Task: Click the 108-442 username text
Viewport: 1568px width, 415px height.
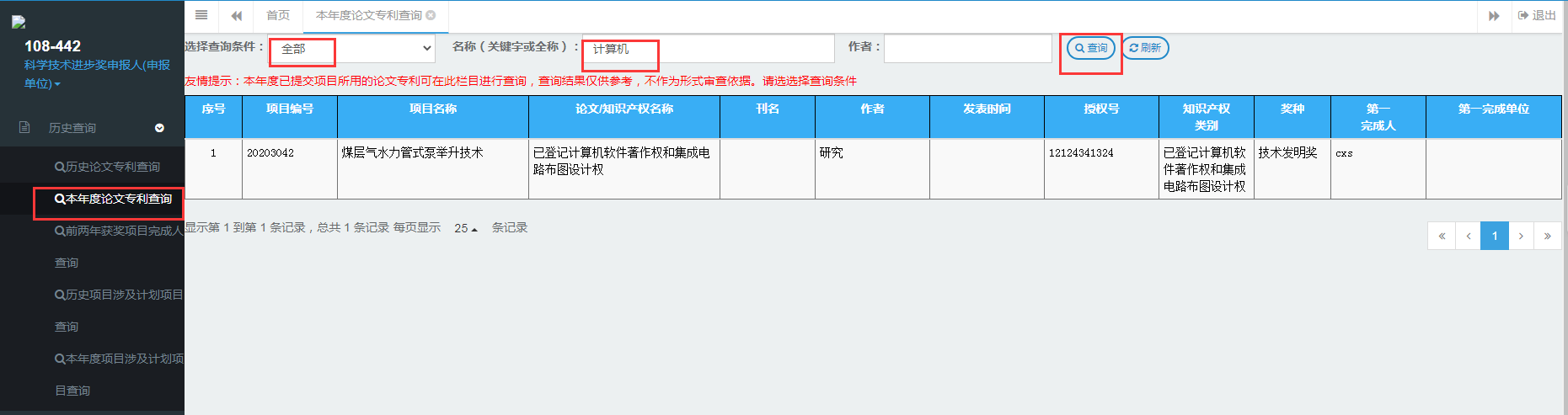Action: [52, 46]
